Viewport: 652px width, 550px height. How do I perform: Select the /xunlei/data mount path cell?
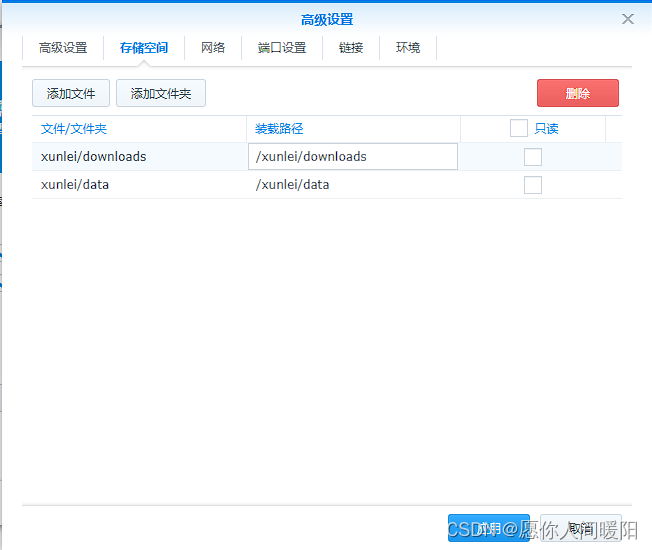[x=353, y=185]
